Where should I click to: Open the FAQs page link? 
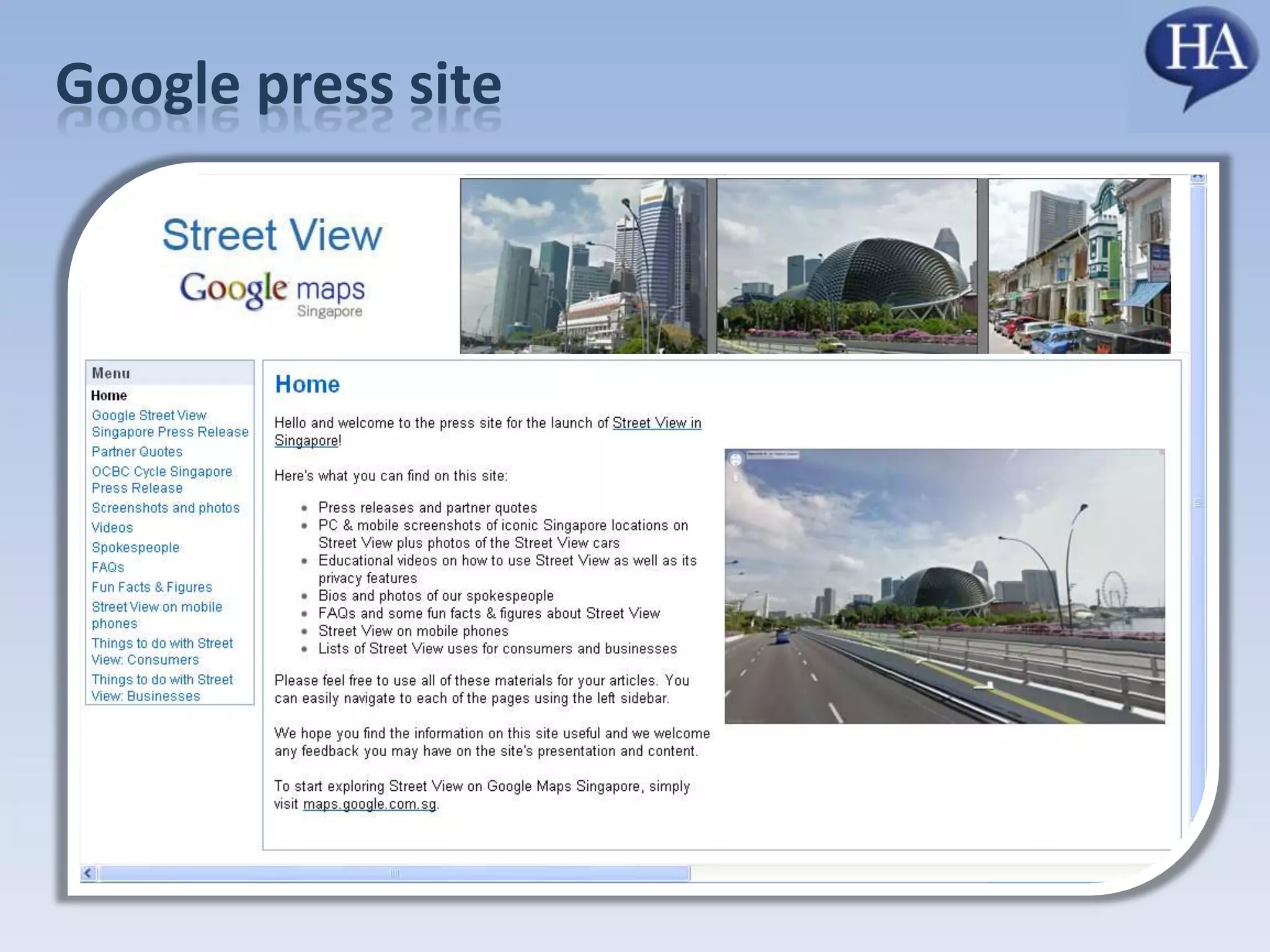point(108,567)
